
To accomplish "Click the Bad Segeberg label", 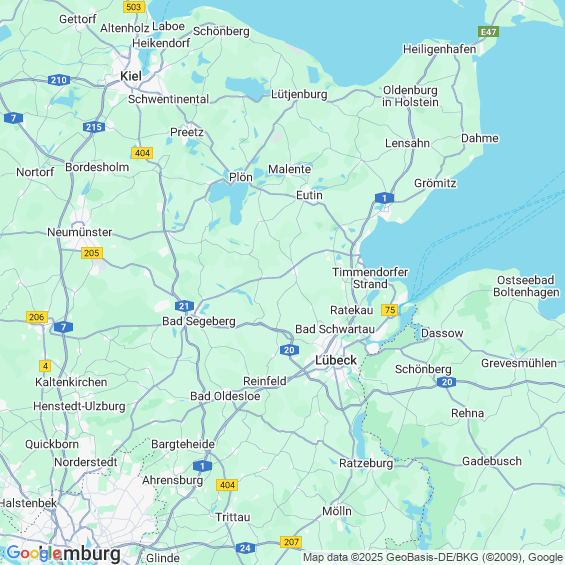I will coord(199,321).
